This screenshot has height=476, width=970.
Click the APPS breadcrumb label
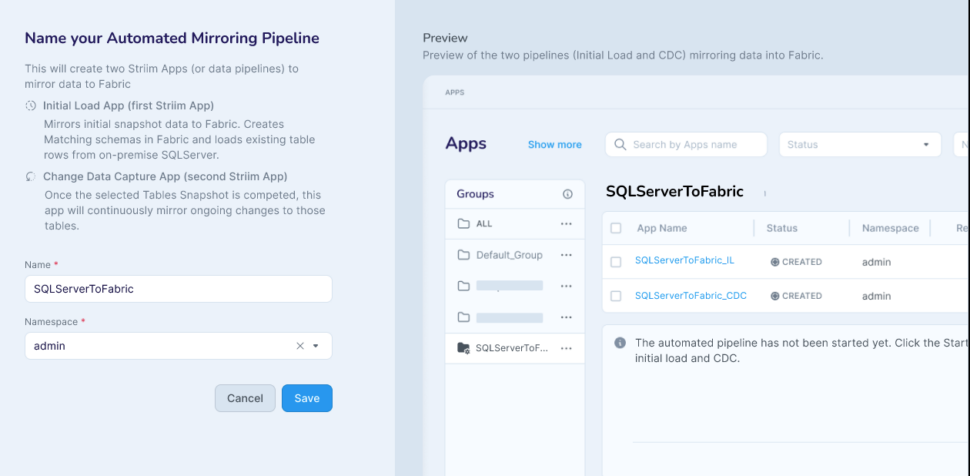coord(455,92)
